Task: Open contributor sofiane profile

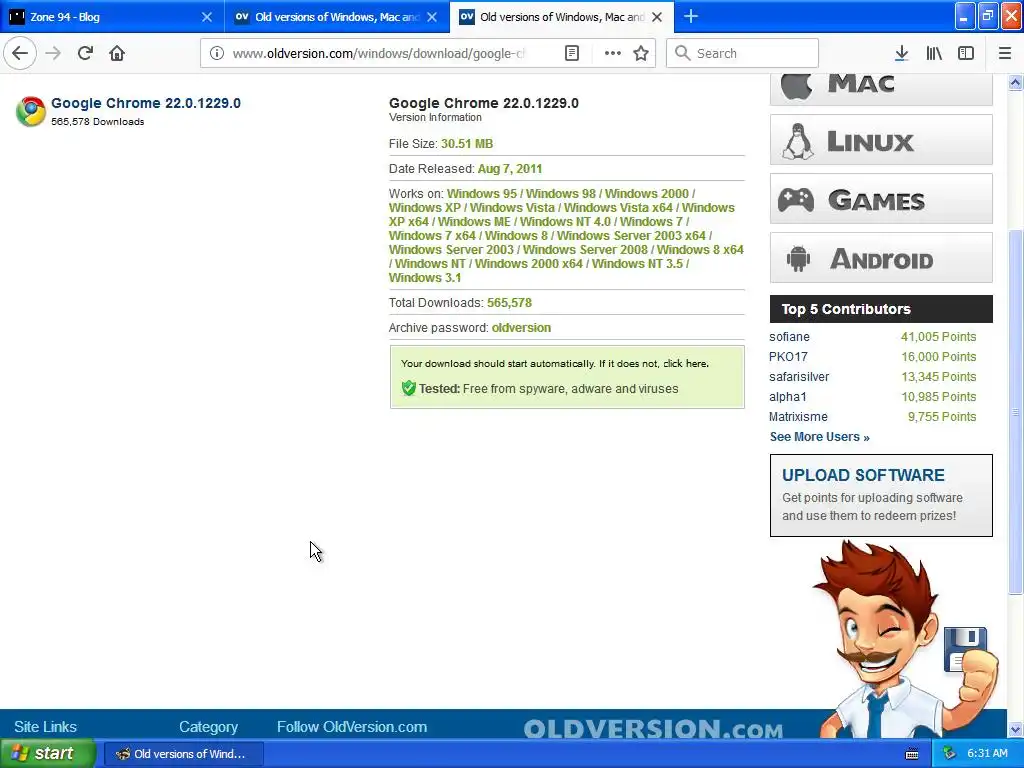Action: click(x=789, y=337)
